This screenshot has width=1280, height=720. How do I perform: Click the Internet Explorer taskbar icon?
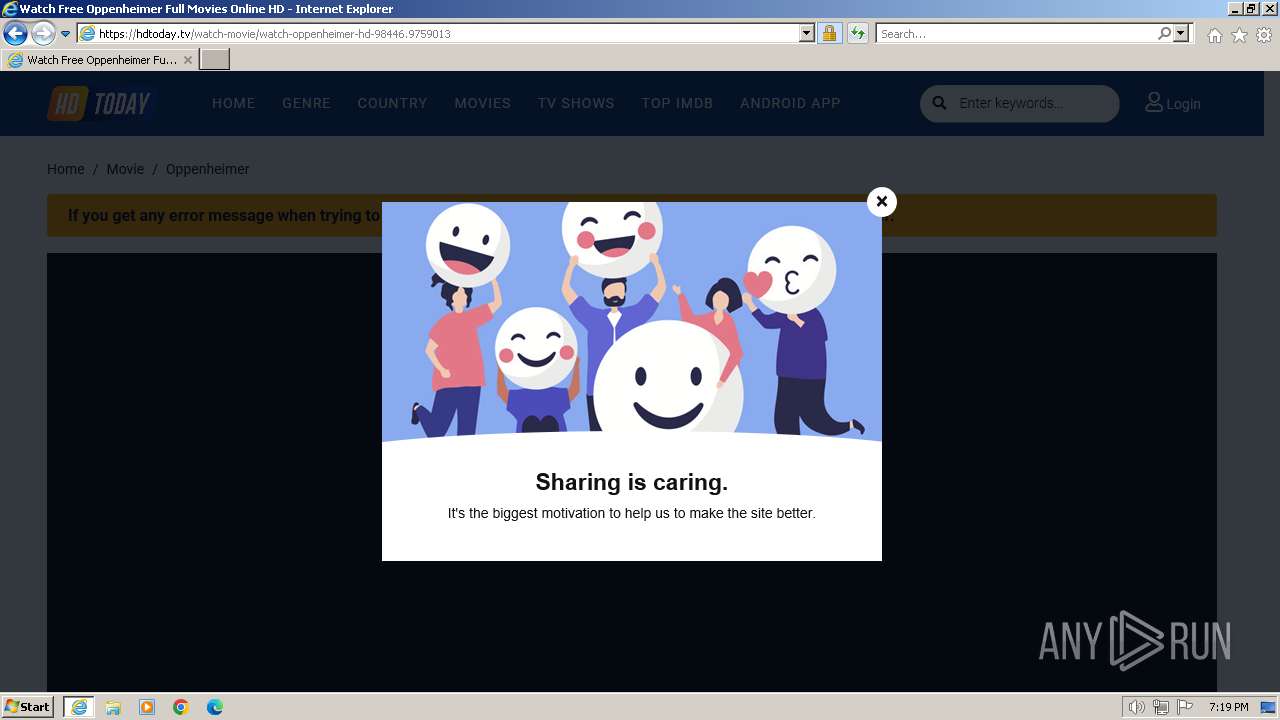79,707
